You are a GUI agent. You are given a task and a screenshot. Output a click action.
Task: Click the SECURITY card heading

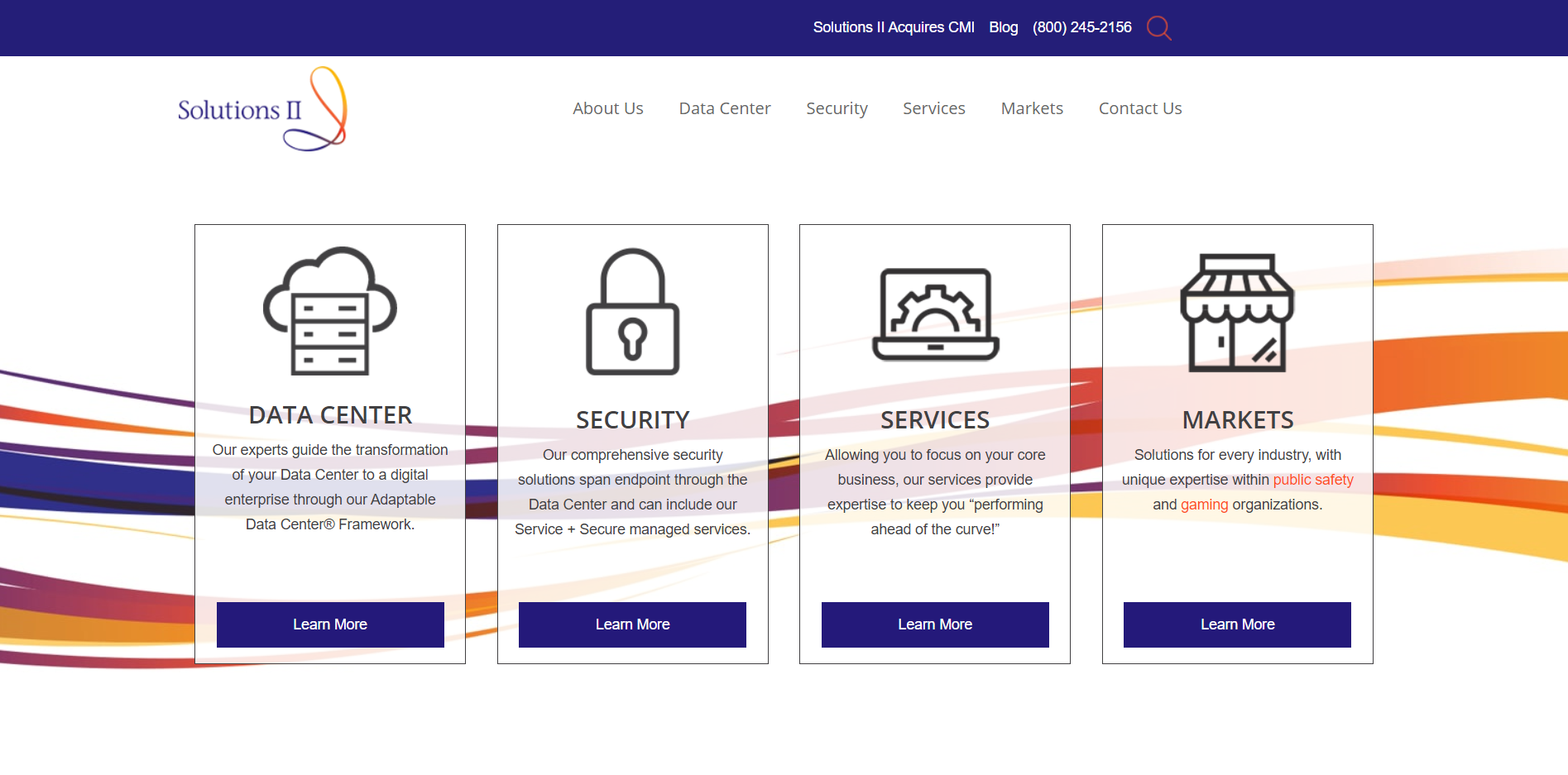(x=633, y=420)
